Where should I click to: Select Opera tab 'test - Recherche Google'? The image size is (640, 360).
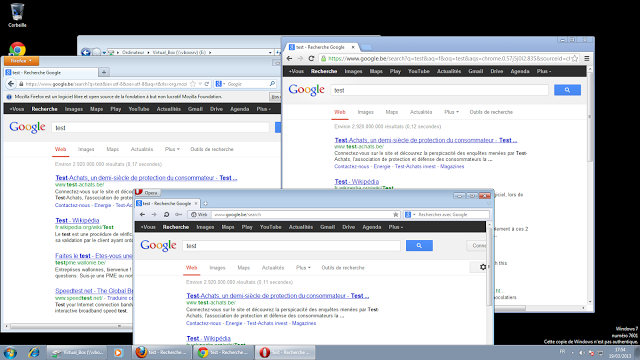click(167, 203)
